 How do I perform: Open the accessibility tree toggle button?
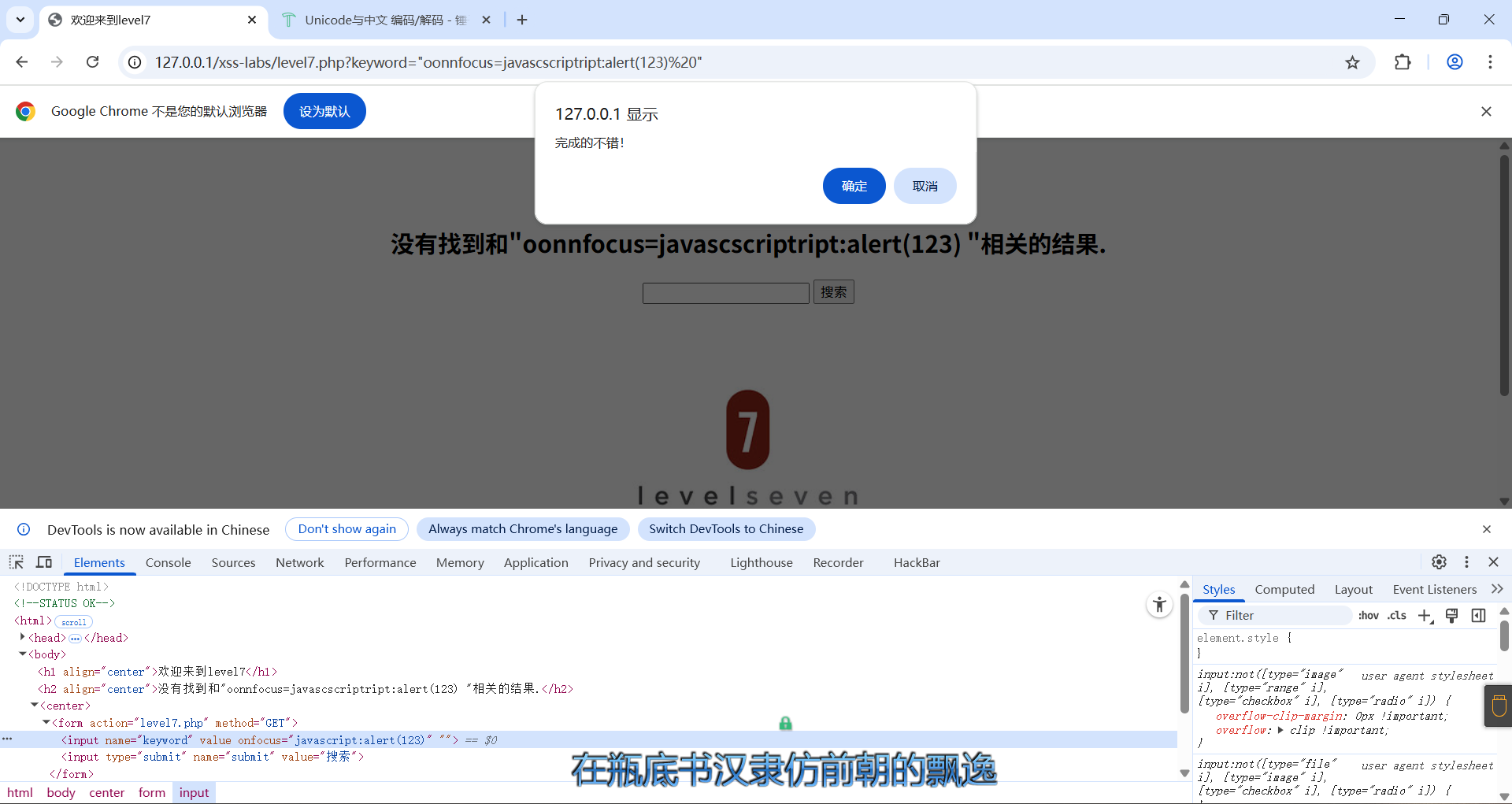pos(1159,605)
